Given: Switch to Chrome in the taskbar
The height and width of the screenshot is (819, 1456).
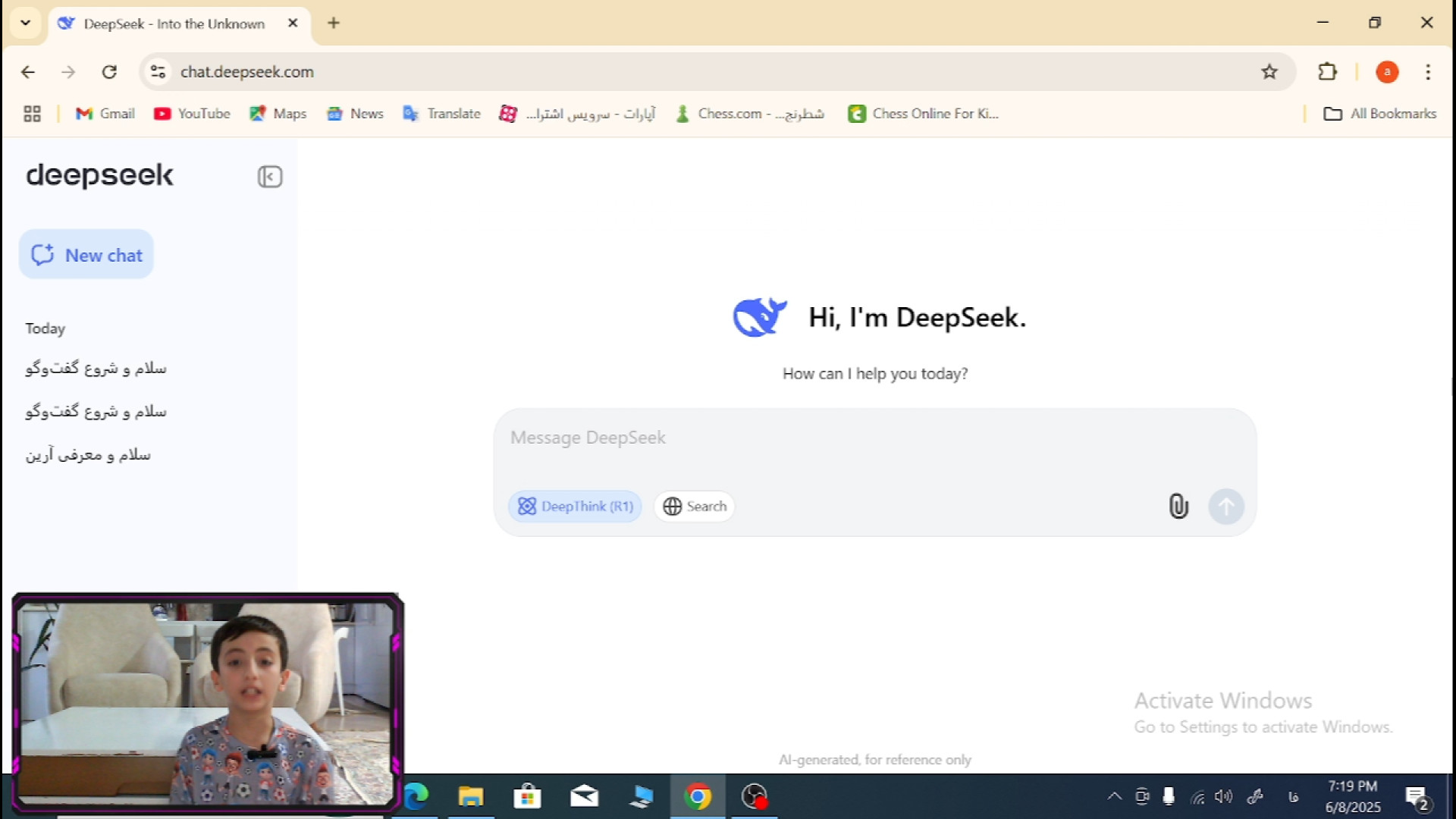Looking at the screenshot, I should tap(698, 796).
